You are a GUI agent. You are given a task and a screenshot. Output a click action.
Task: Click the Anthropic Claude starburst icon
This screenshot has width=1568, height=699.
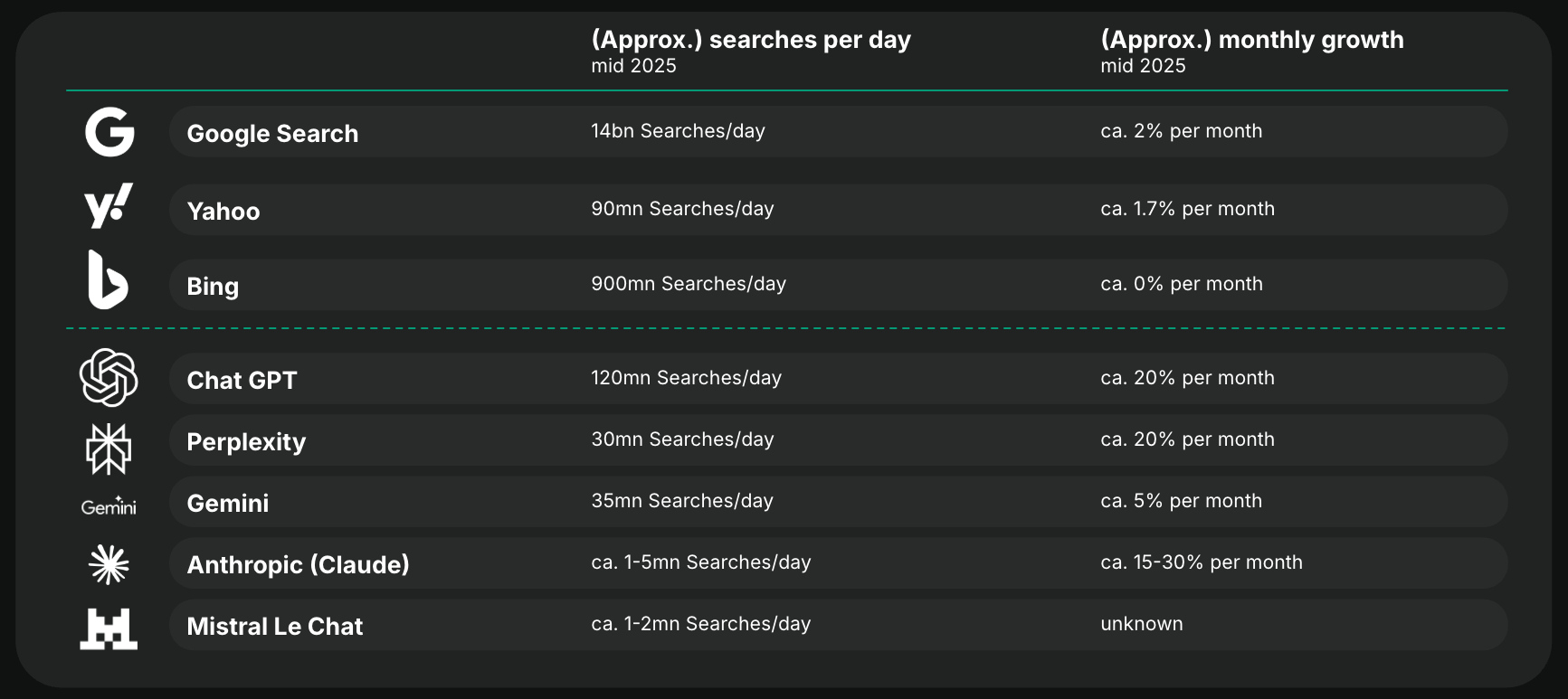(109, 564)
